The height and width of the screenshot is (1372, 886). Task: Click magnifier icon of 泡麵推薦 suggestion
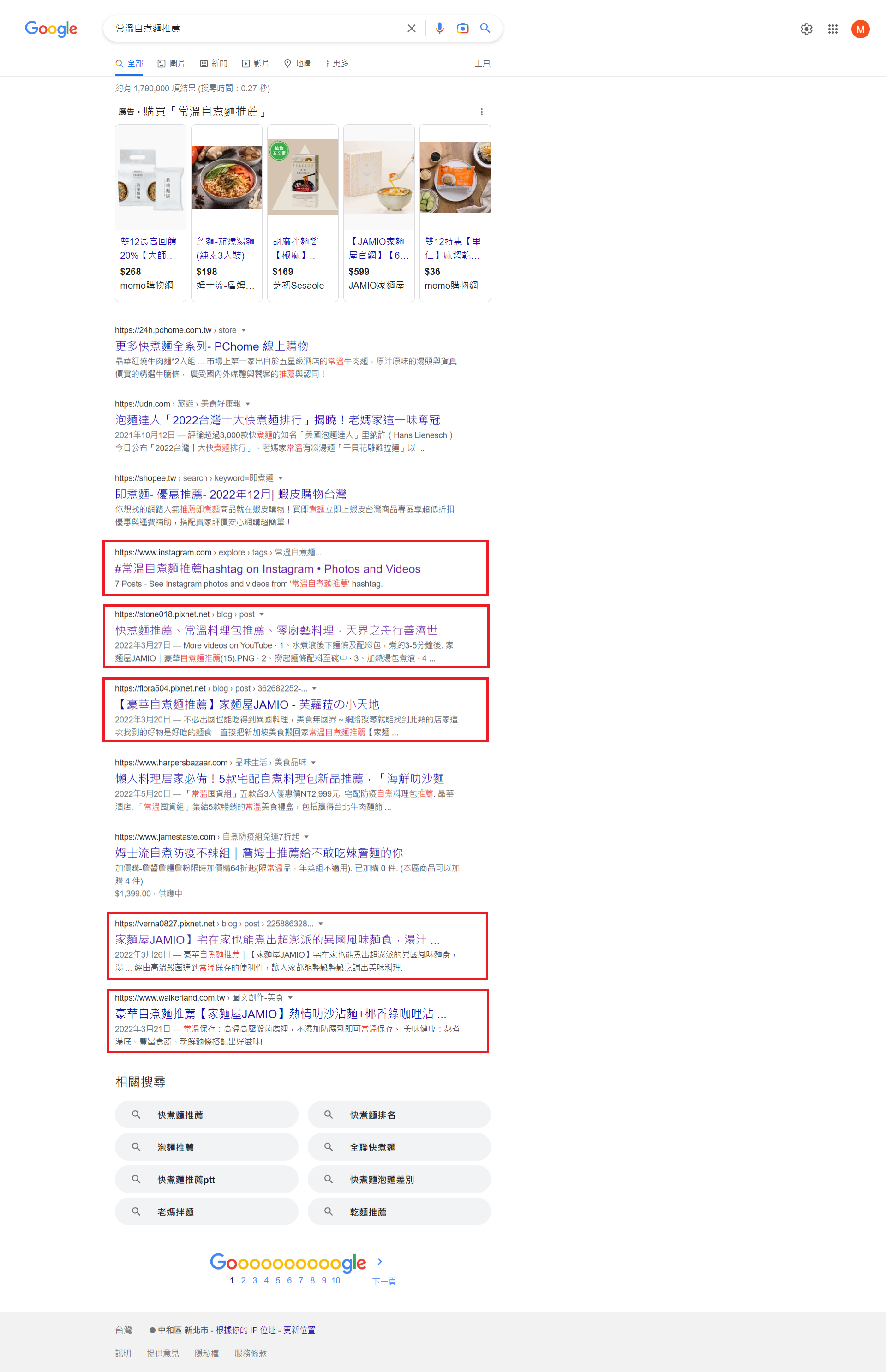click(x=136, y=1146)
